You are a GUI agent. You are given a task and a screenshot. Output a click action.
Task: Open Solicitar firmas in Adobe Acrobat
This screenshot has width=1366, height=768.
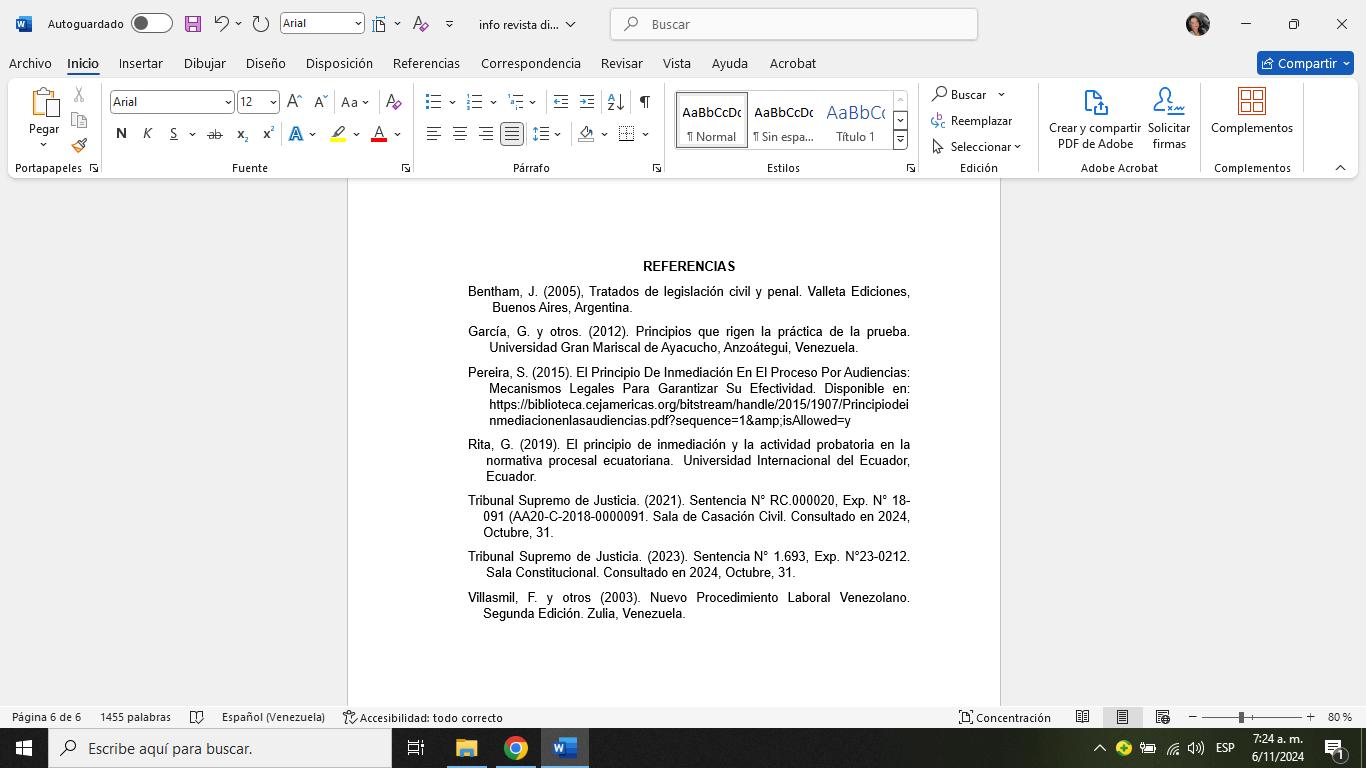[x=1169, y=119]
